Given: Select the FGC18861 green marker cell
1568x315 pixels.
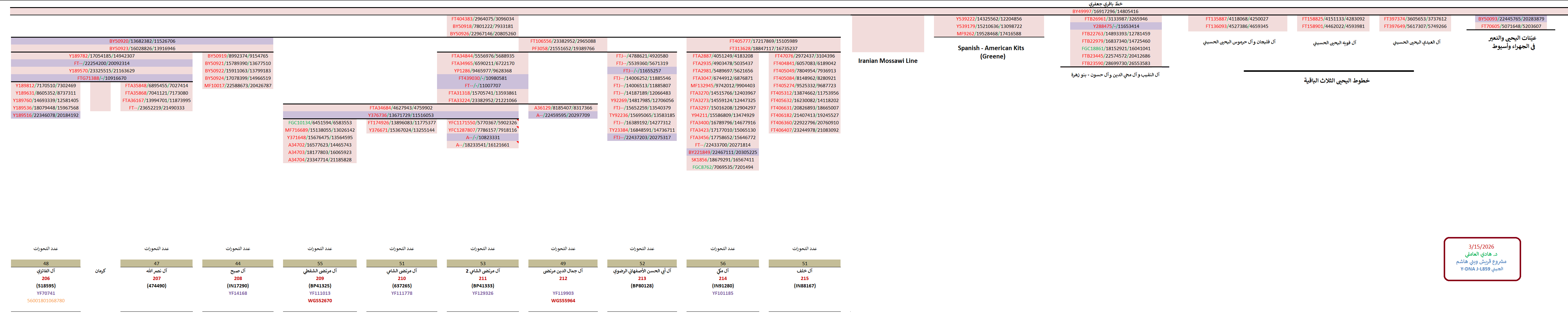Looking at the screenshot, I should click(x=1115, y=49).
